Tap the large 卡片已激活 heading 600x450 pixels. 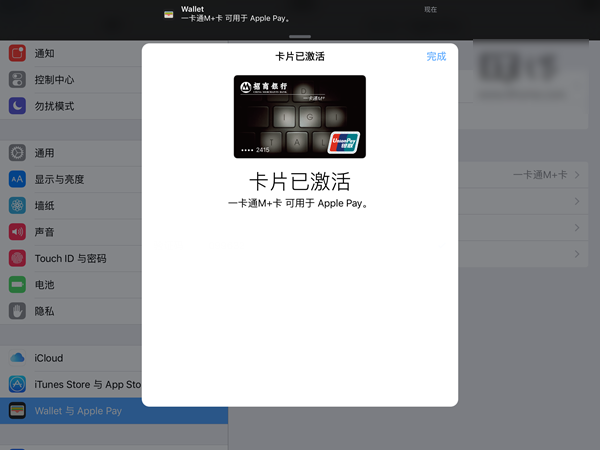(x=300, y=181)
